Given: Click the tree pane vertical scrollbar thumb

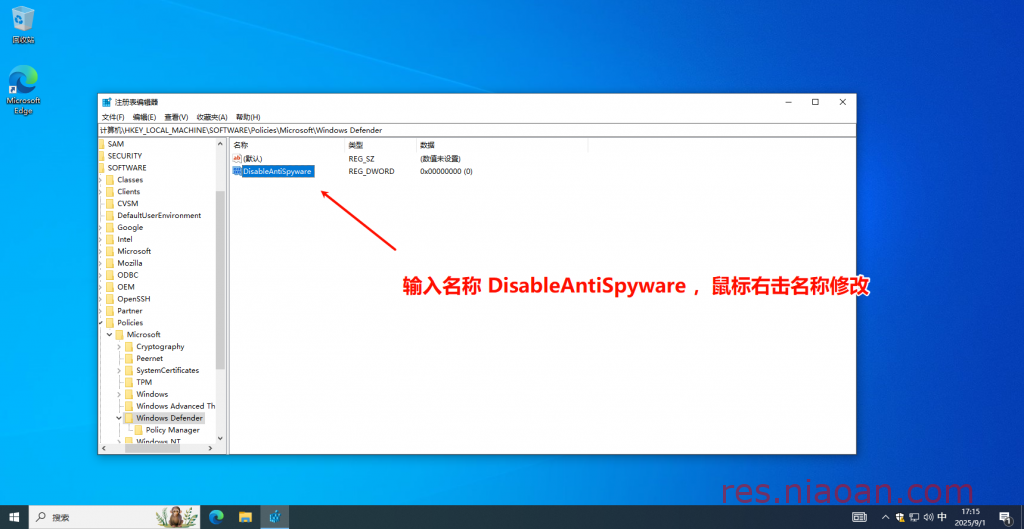Looking at the screenshot, I should coord(220,281).
